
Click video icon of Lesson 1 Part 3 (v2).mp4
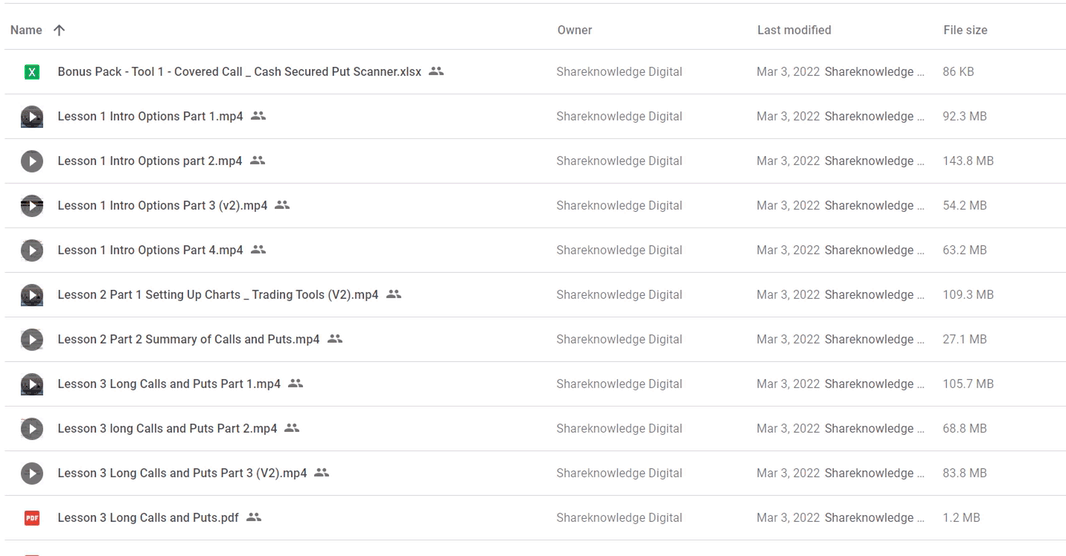31,206
